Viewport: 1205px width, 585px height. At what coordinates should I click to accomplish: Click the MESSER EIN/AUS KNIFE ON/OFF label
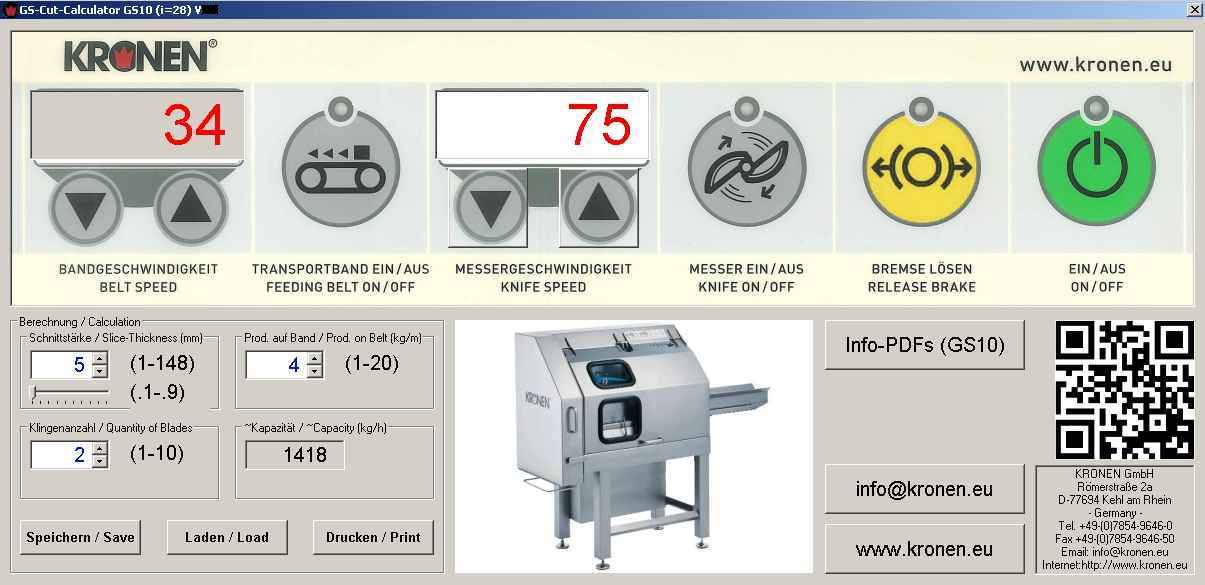tap(746, 278)
